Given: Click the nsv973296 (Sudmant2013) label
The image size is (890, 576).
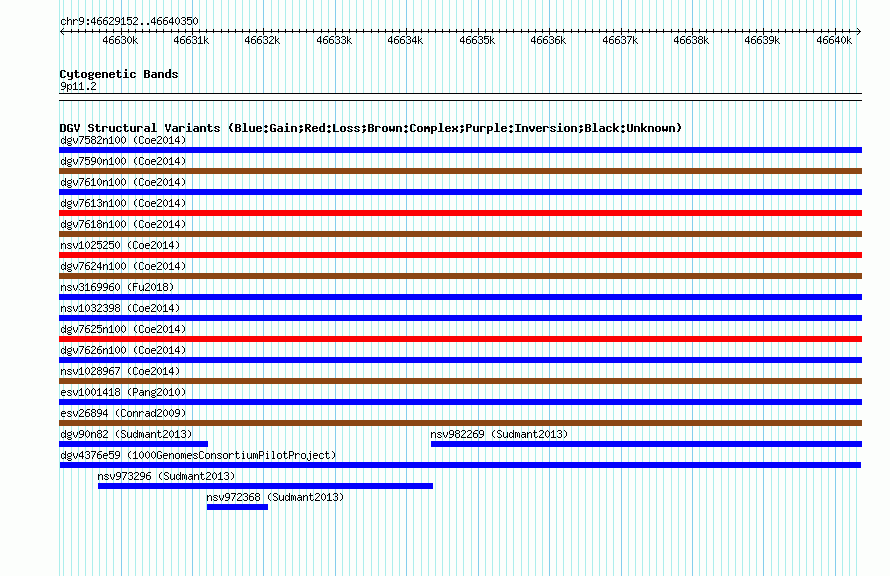Looking at the screenshot, I should coord(166,476).
